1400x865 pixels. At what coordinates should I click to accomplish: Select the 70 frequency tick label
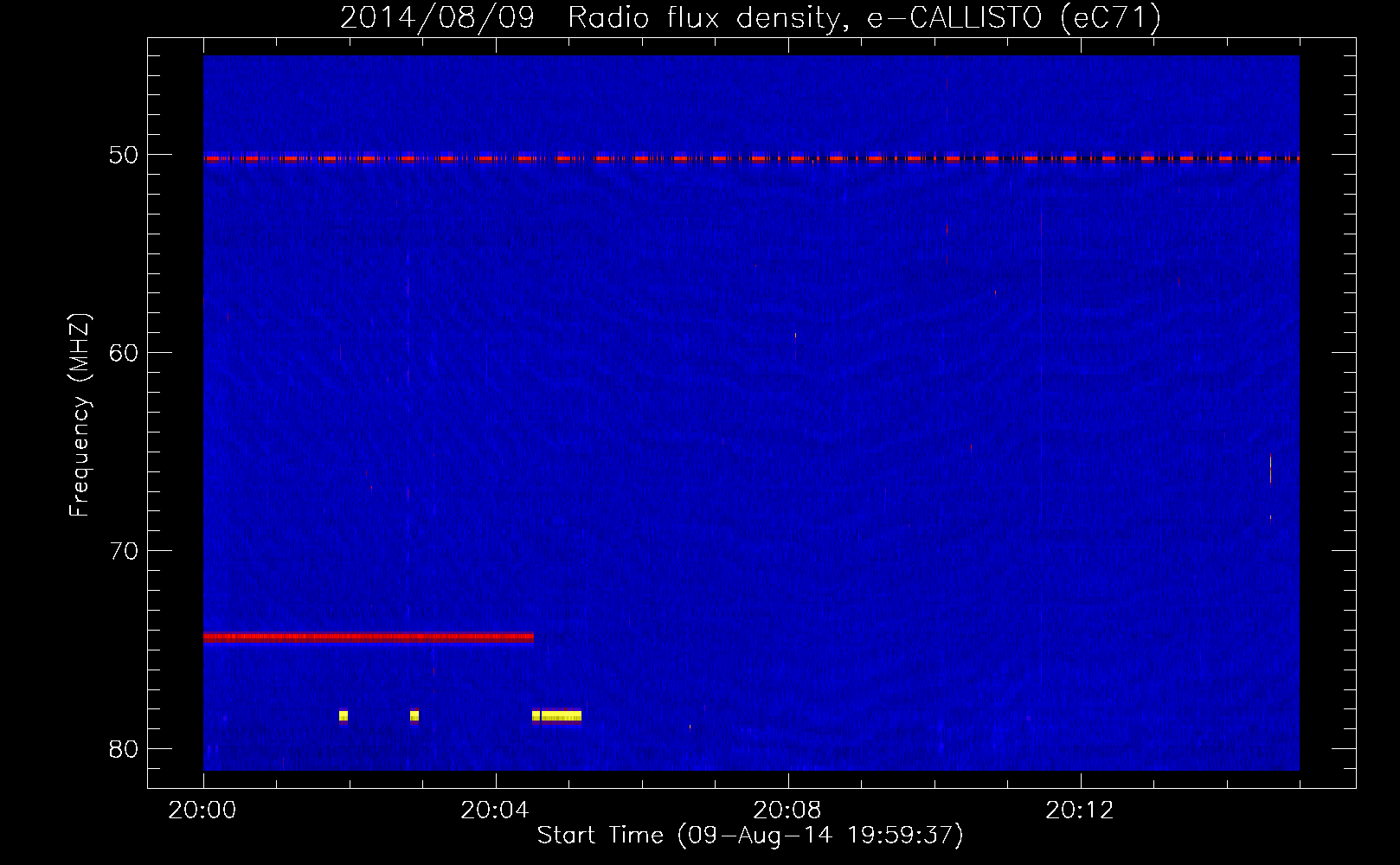coord(124,551)
